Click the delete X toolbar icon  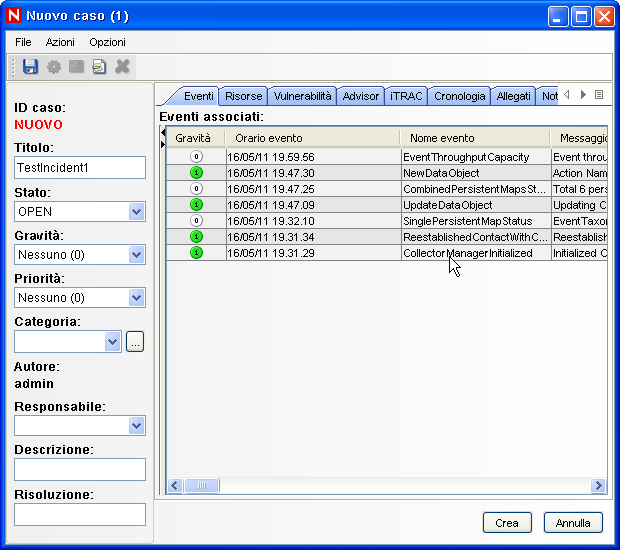122,66
